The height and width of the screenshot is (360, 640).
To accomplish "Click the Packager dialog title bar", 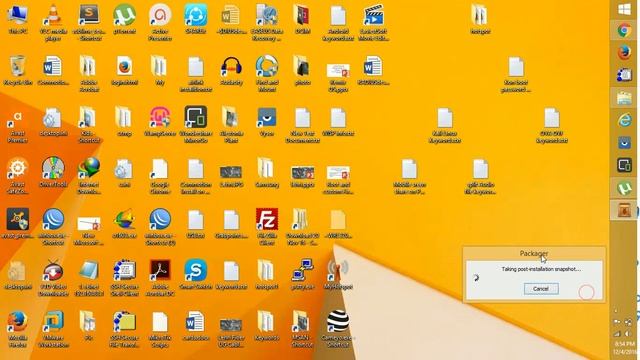I will (x=534, y=253).
